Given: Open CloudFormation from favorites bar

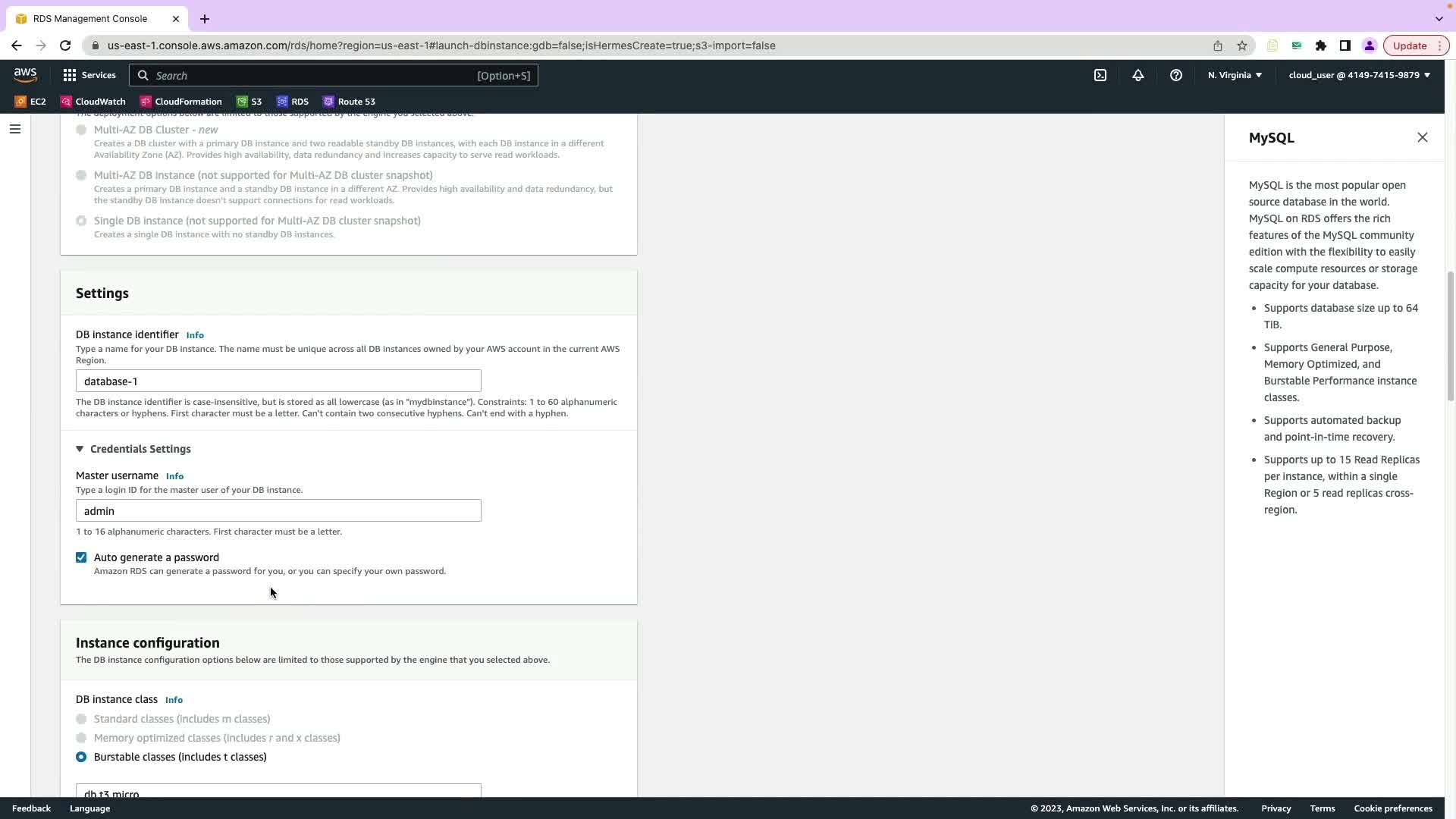Looking at the screenshot, I should point(180,102).
